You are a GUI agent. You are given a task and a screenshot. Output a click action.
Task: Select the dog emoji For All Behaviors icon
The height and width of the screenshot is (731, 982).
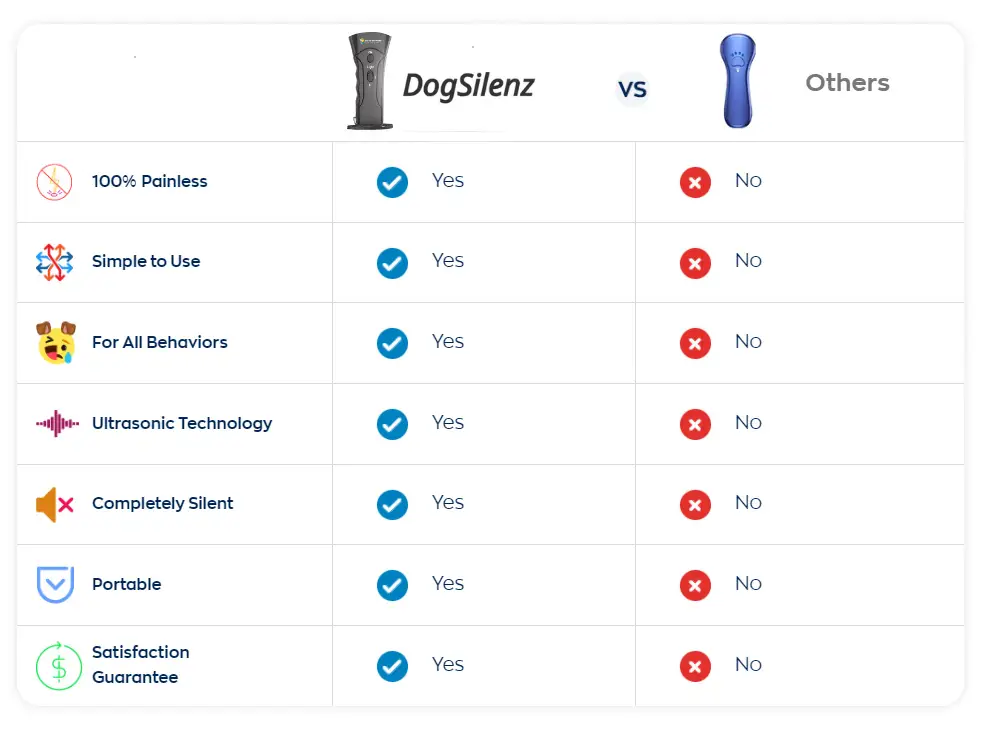coord(56,343)
